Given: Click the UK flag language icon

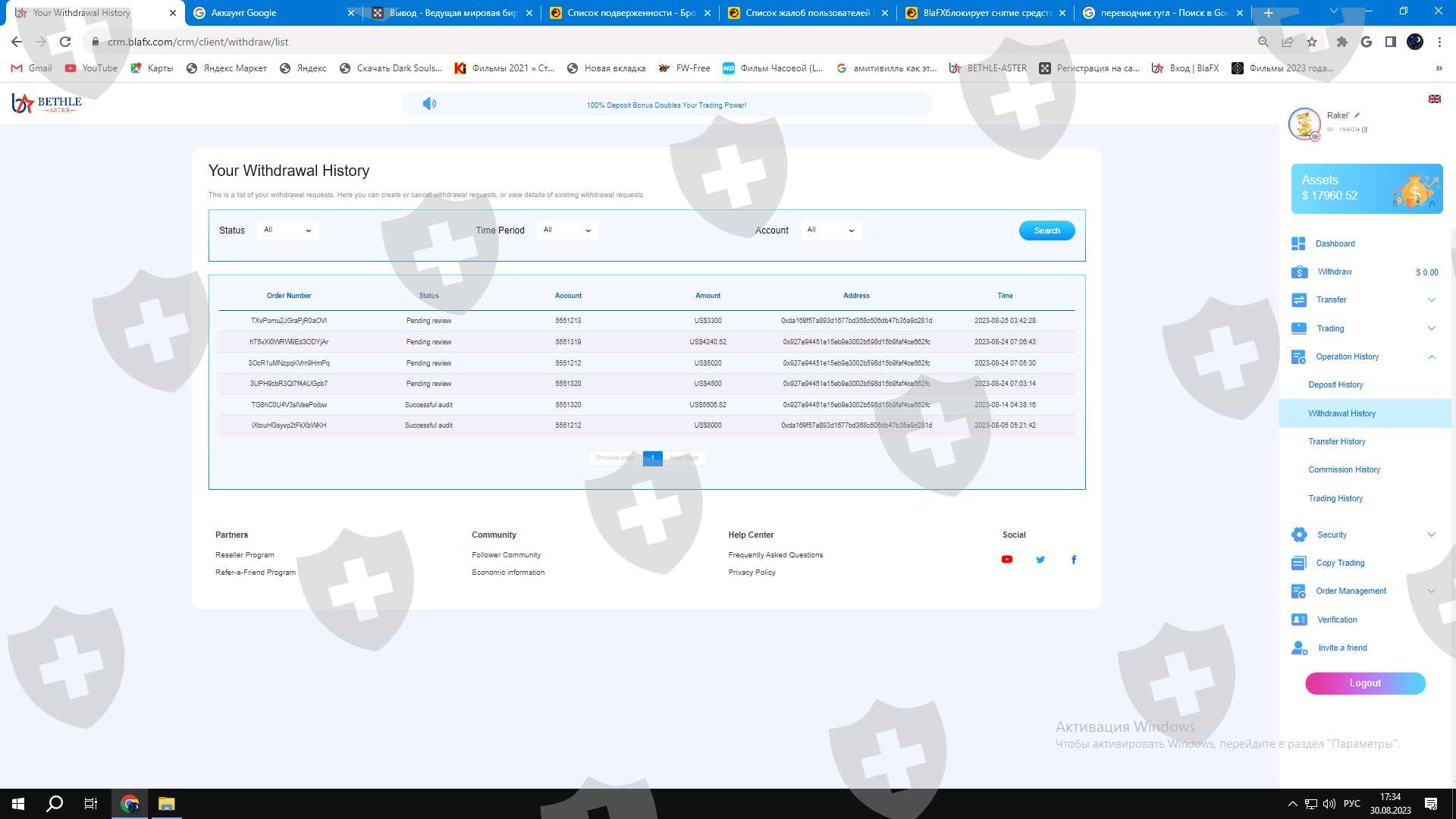Looking at the screenshot, I should coord(1434,99).
